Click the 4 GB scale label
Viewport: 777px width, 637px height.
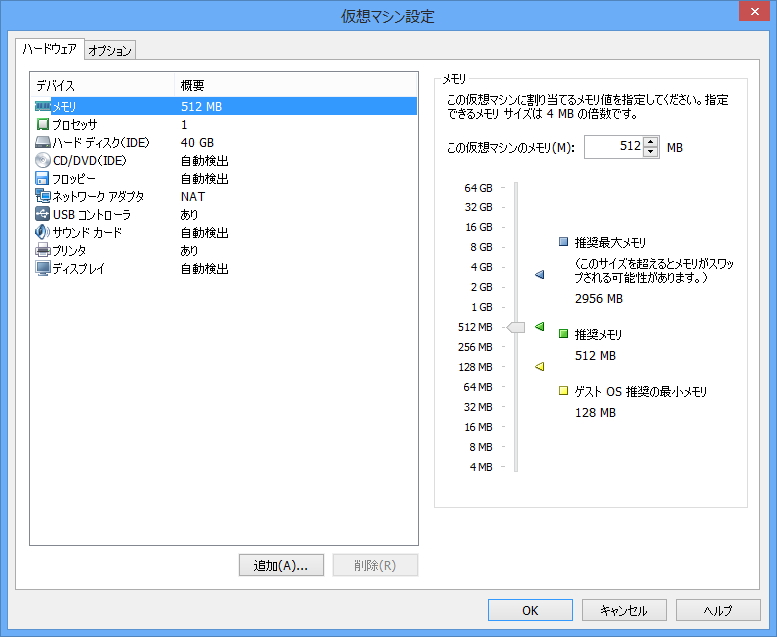pos(481,267)
